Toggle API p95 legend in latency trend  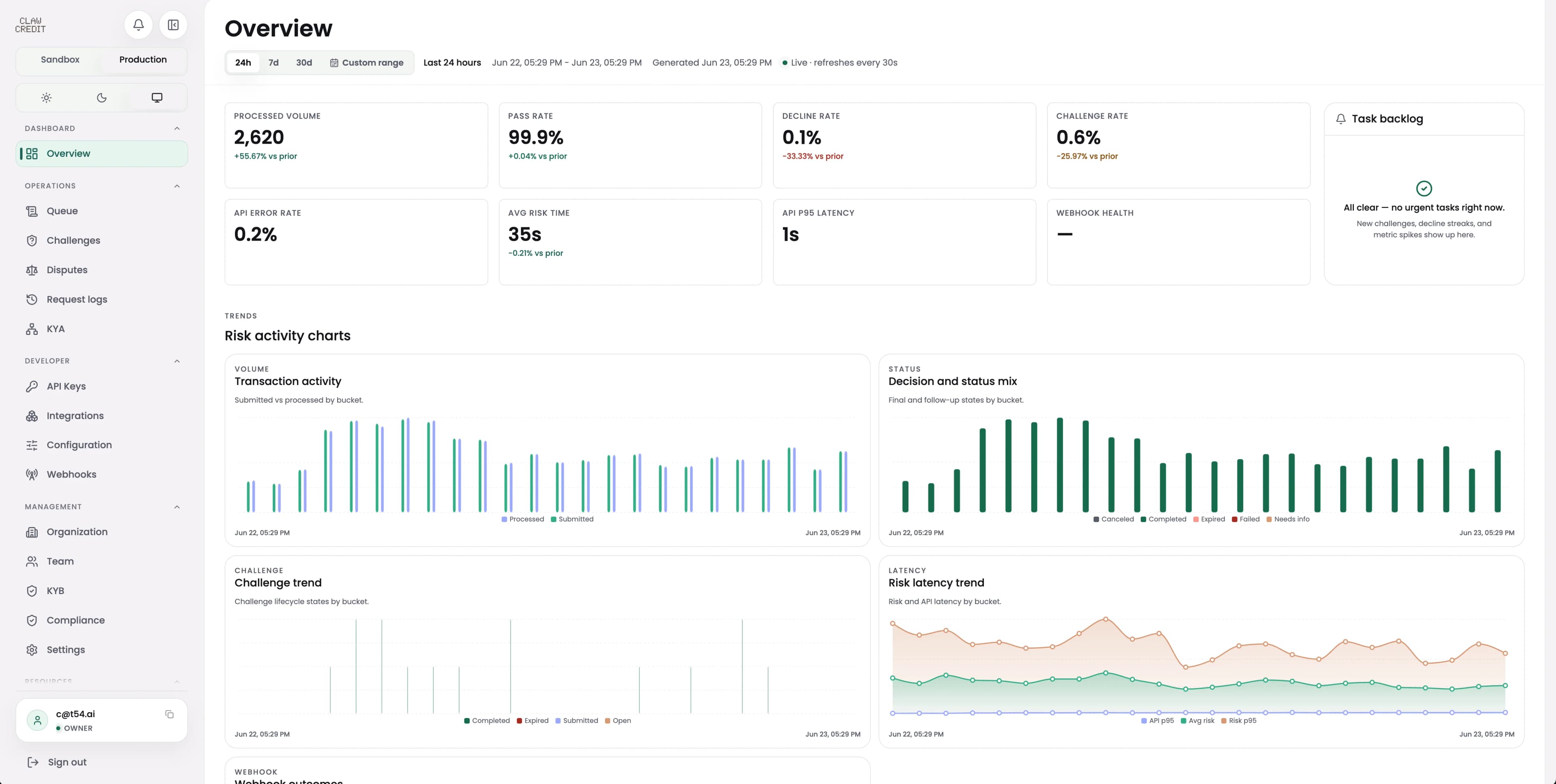click(1157, 721)
